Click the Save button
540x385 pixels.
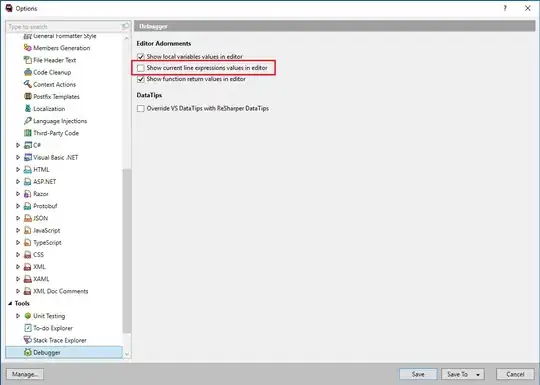(418, 374)
